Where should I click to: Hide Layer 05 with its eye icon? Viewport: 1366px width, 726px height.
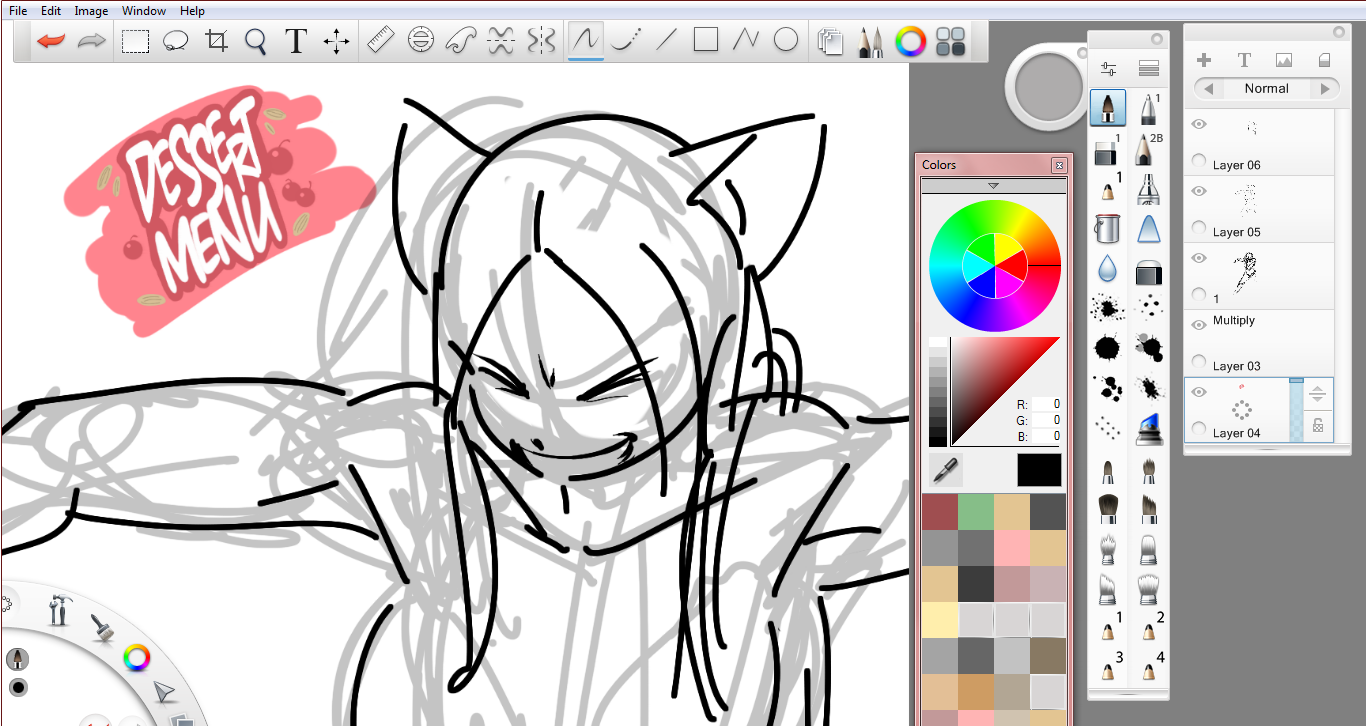point(1199,191)
